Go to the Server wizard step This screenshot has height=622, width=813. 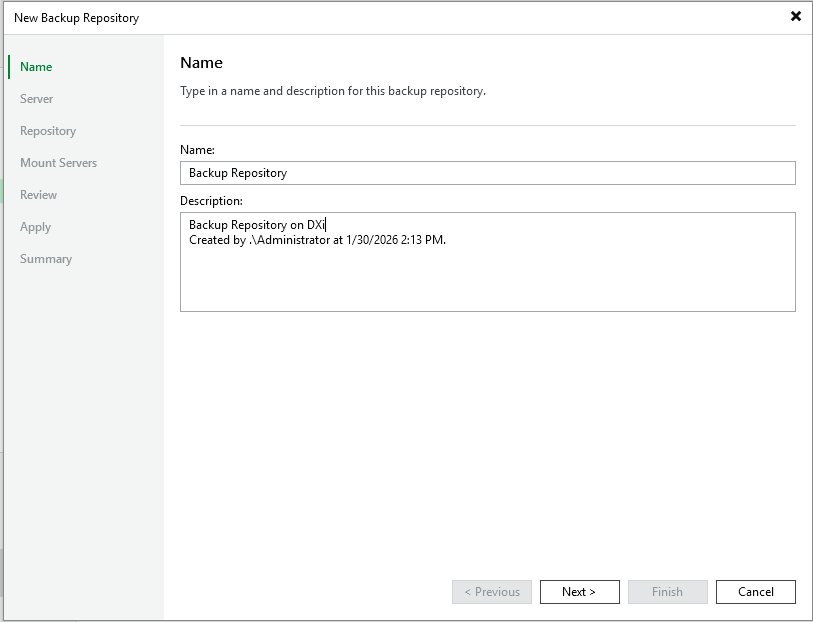coord(37,99)
